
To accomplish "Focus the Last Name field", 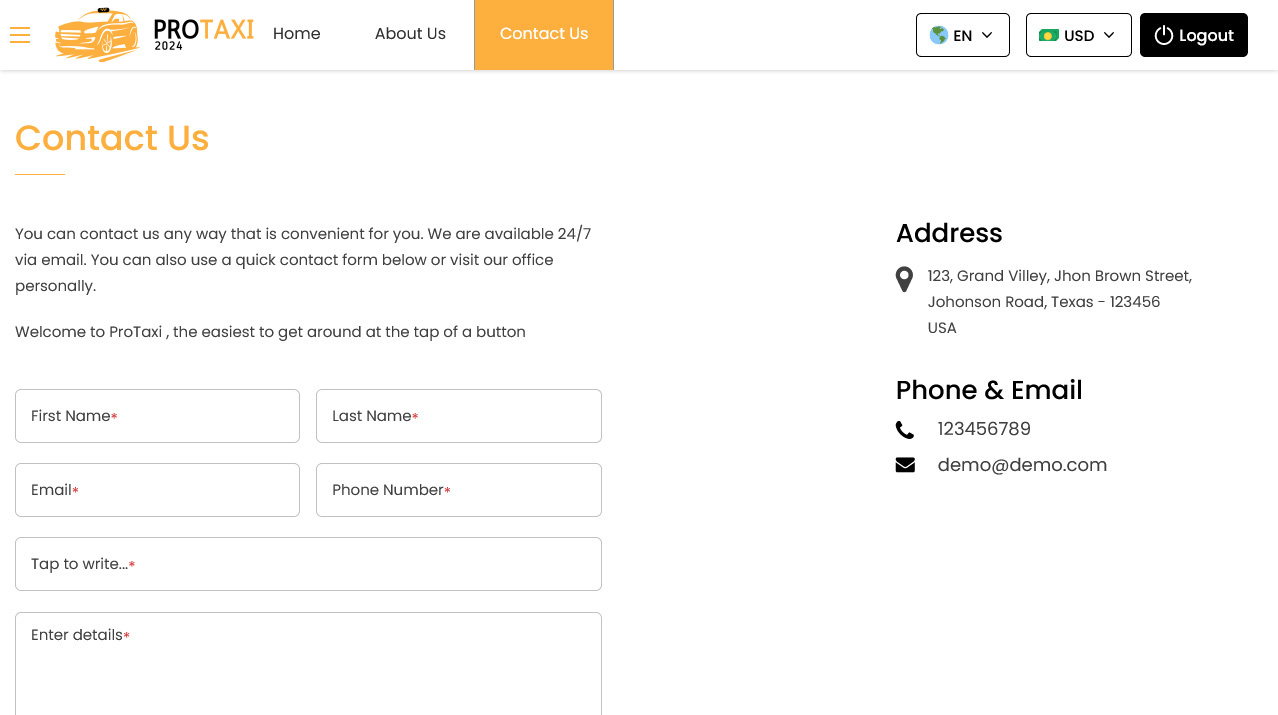I will tap(459, 416).
